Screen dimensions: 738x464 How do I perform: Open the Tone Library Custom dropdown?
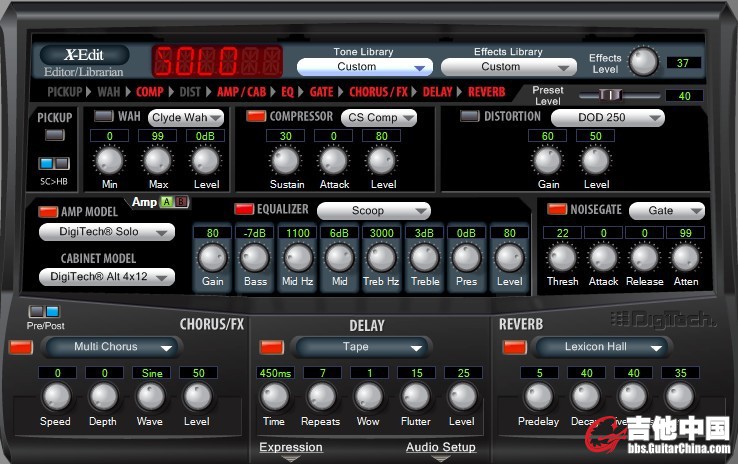pos(365,67)
